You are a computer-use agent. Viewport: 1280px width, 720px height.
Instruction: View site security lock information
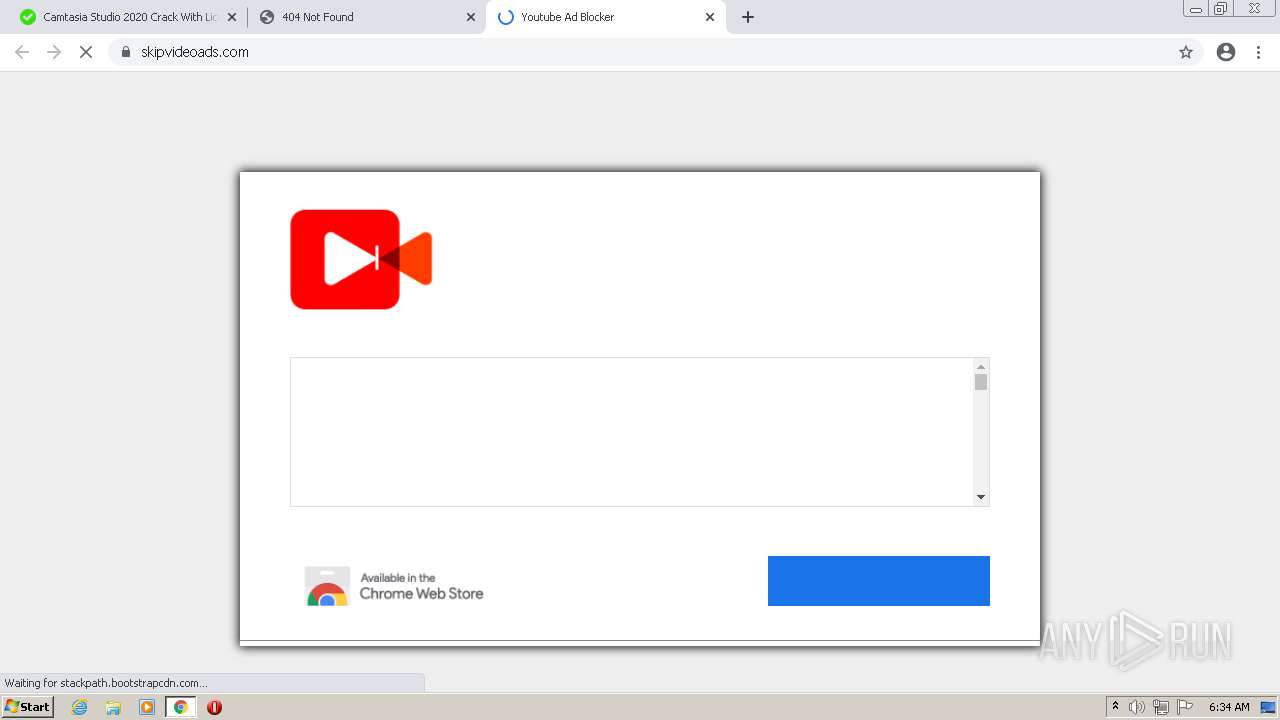(126, 52)
